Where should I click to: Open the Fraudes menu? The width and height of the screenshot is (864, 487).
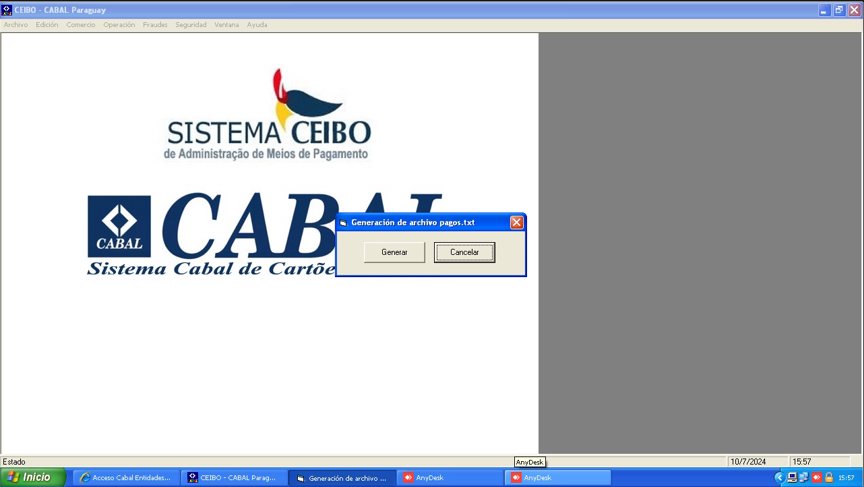(x=155, y=25)
